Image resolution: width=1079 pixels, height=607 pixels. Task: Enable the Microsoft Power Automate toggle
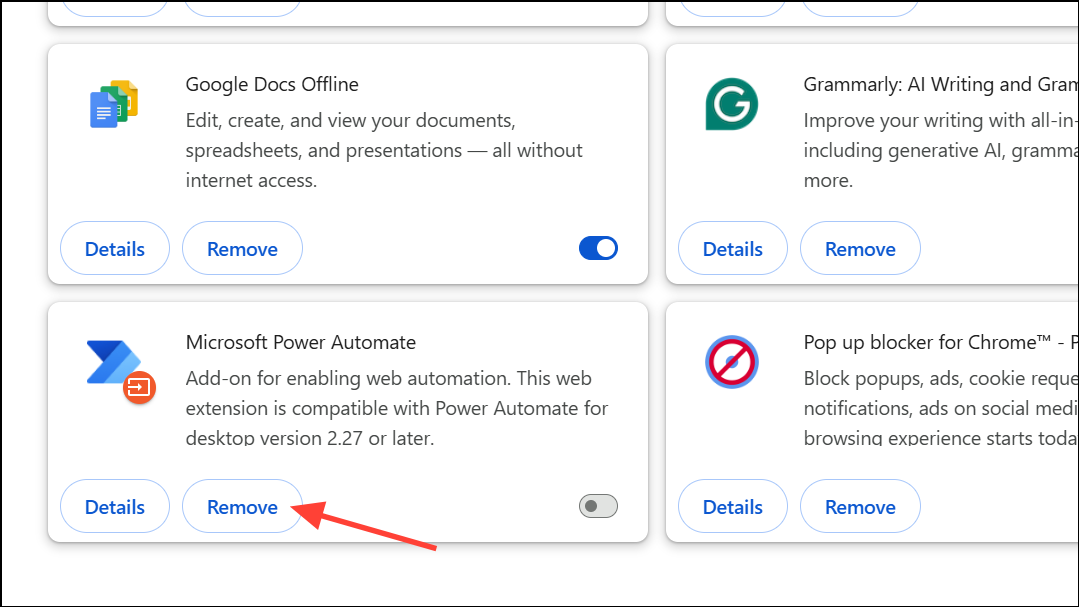597,506
